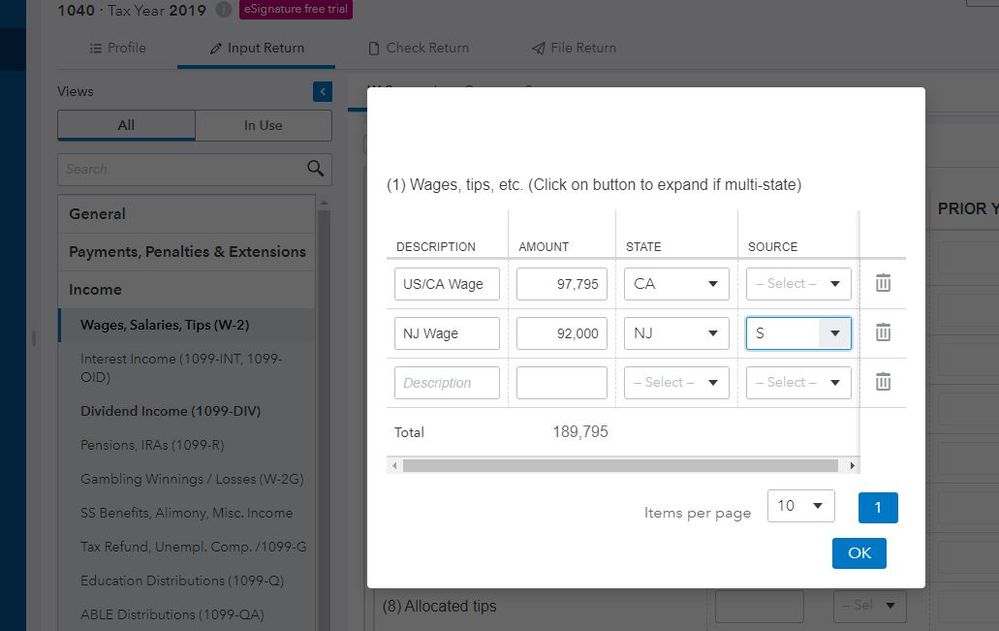Select the All views toggle
Viewport: 999px width, 631px height.
[126, 125]
